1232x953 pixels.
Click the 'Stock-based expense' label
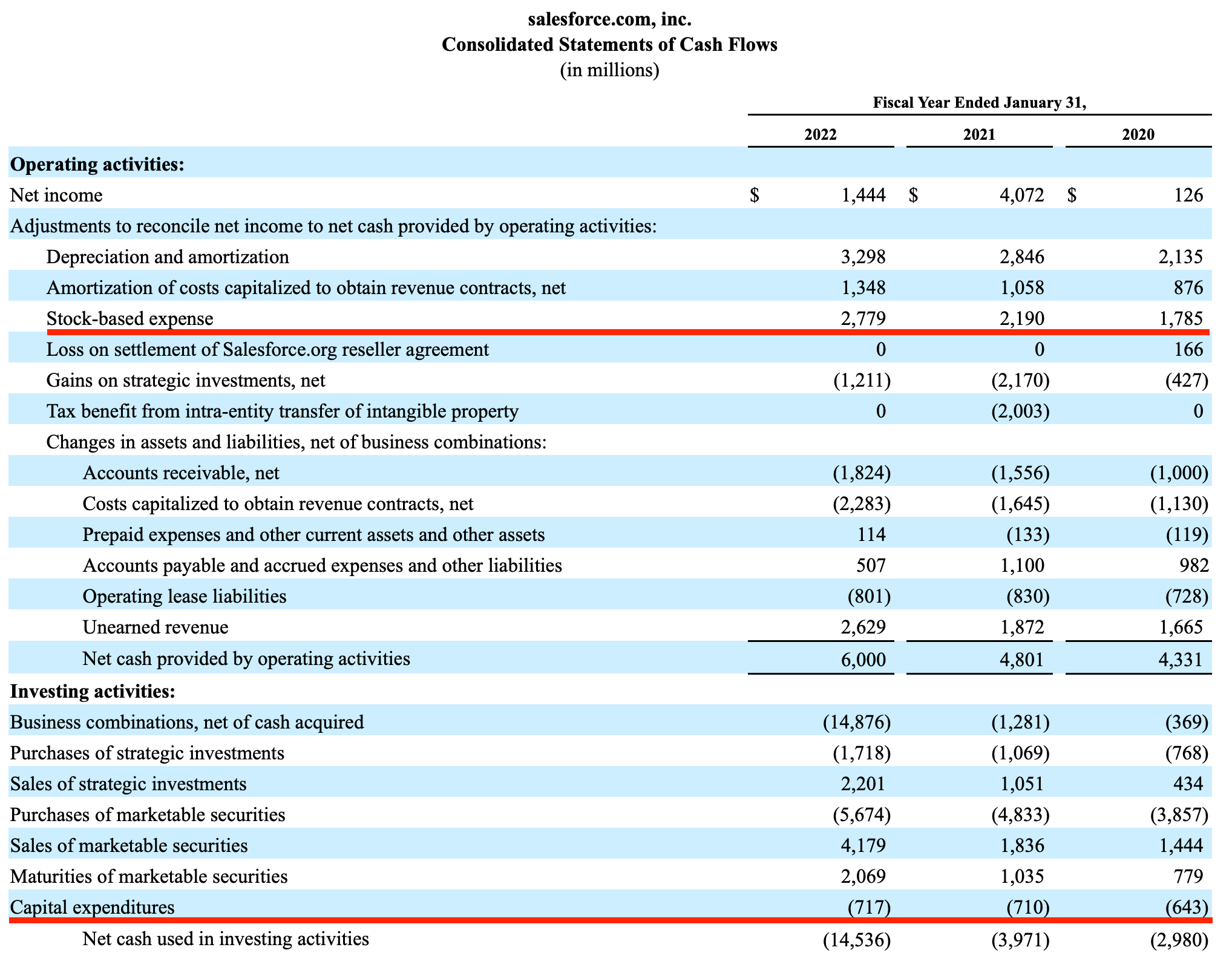click(x=129, y=318)
